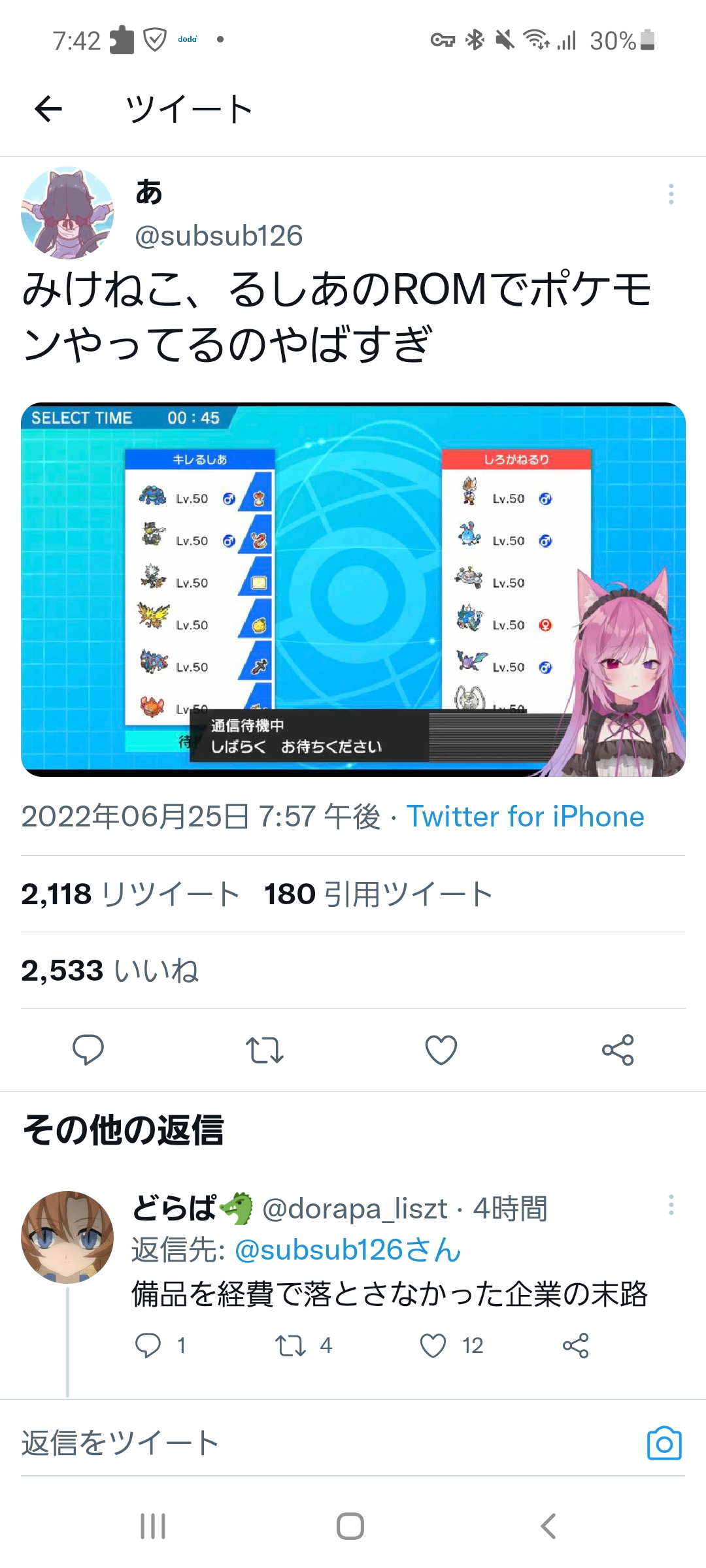Viewport: 706px width, 1568px height.
Task: Open Twitter for iPhone source link
Action: click(526, 817)
